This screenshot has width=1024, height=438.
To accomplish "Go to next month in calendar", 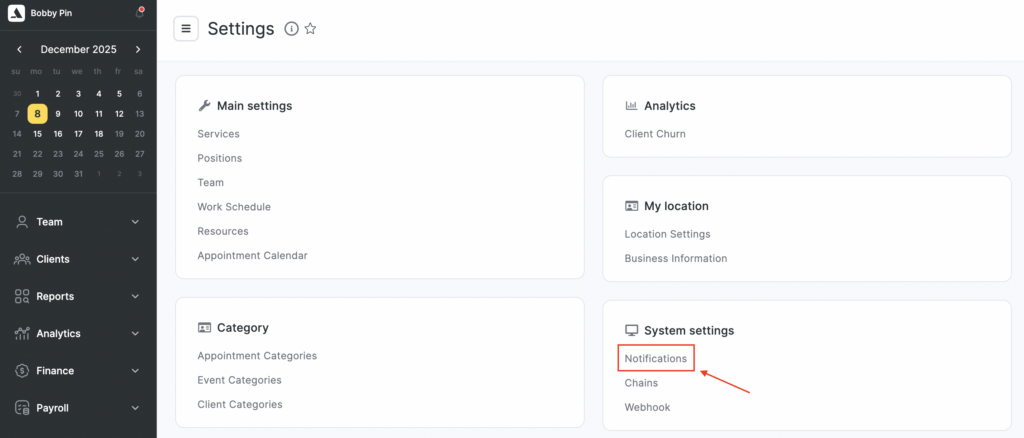I will point(138,49).
